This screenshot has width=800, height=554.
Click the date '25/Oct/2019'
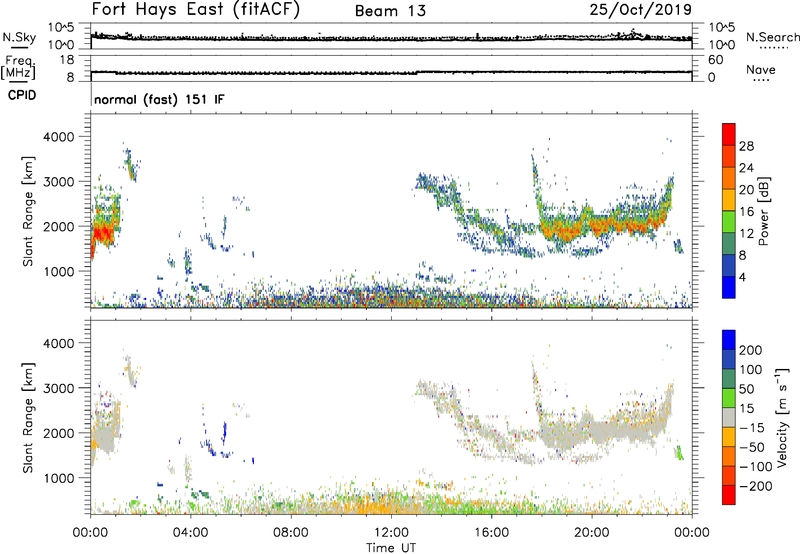640,10
